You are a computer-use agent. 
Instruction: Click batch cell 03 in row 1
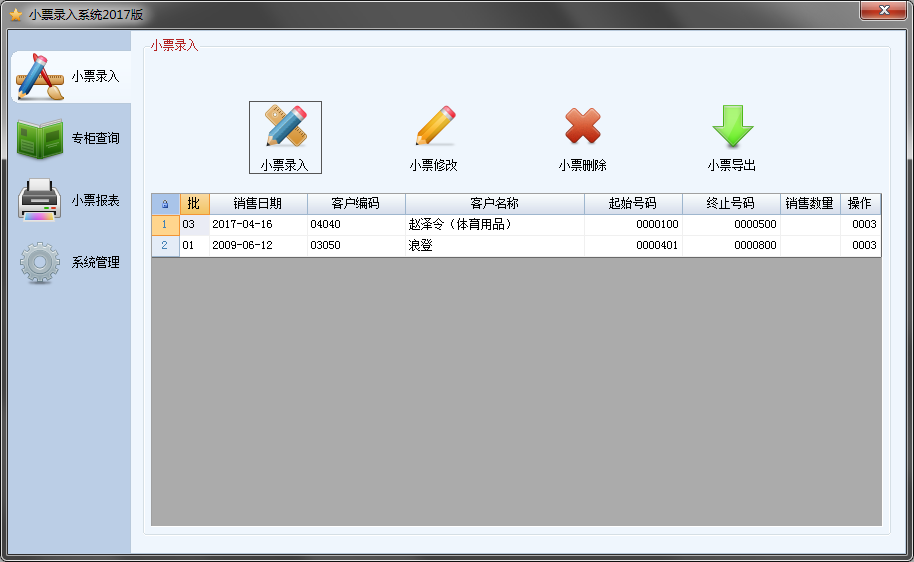coord(194,225)
